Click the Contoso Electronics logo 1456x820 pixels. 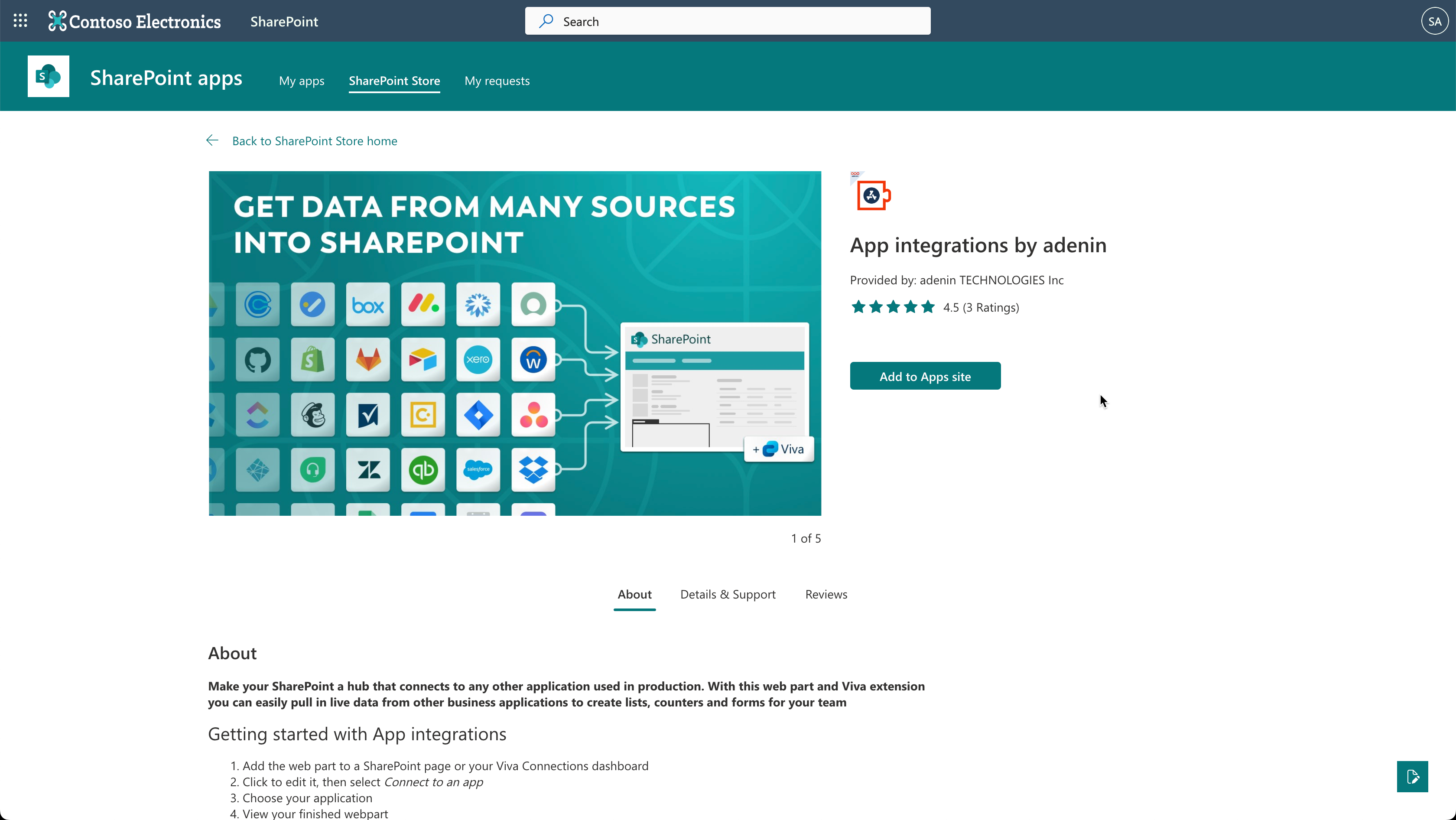(134, 22)
